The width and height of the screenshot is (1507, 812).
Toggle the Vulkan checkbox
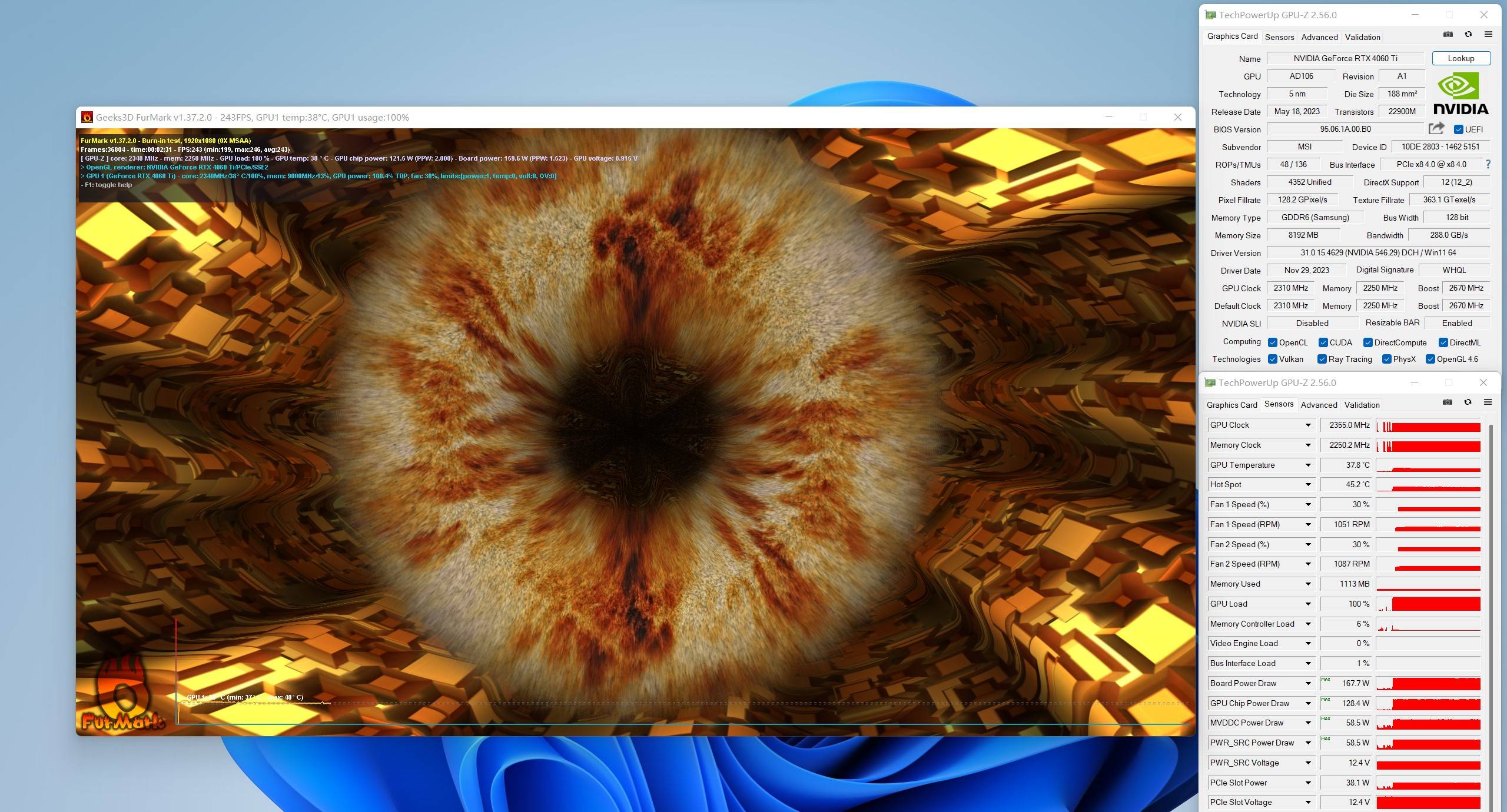[1273, 359]
